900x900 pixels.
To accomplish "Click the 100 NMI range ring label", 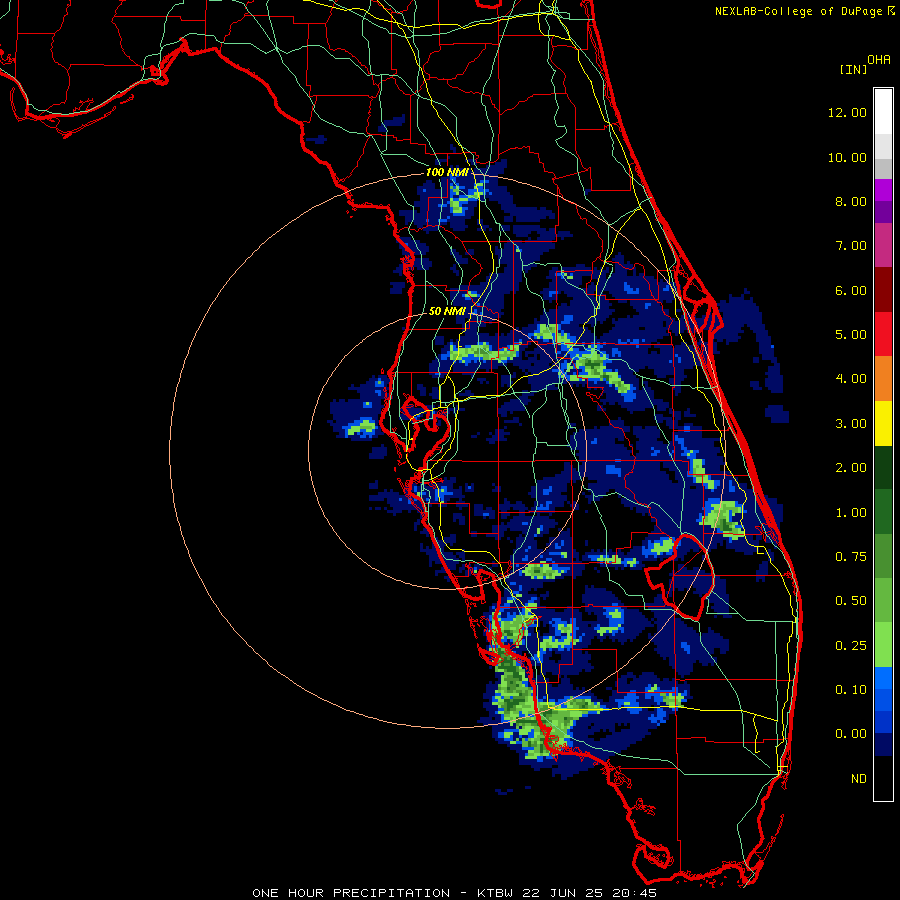I will 446,172.
